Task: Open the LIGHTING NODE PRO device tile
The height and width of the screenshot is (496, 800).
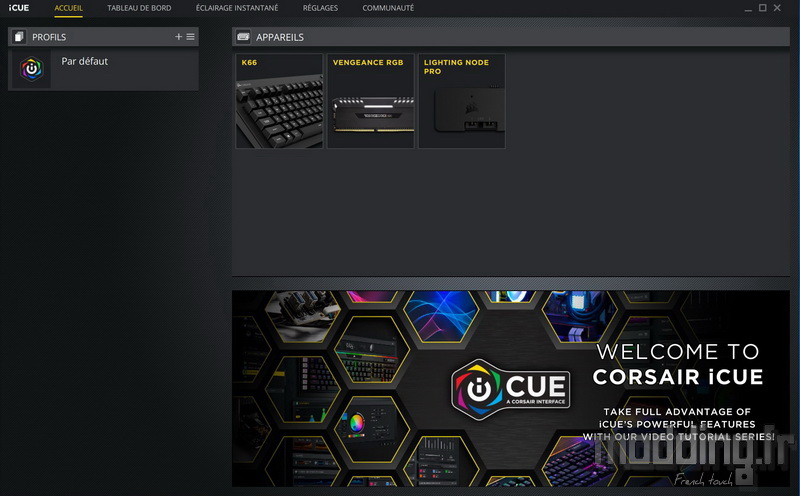Action: tap(462, 101)
